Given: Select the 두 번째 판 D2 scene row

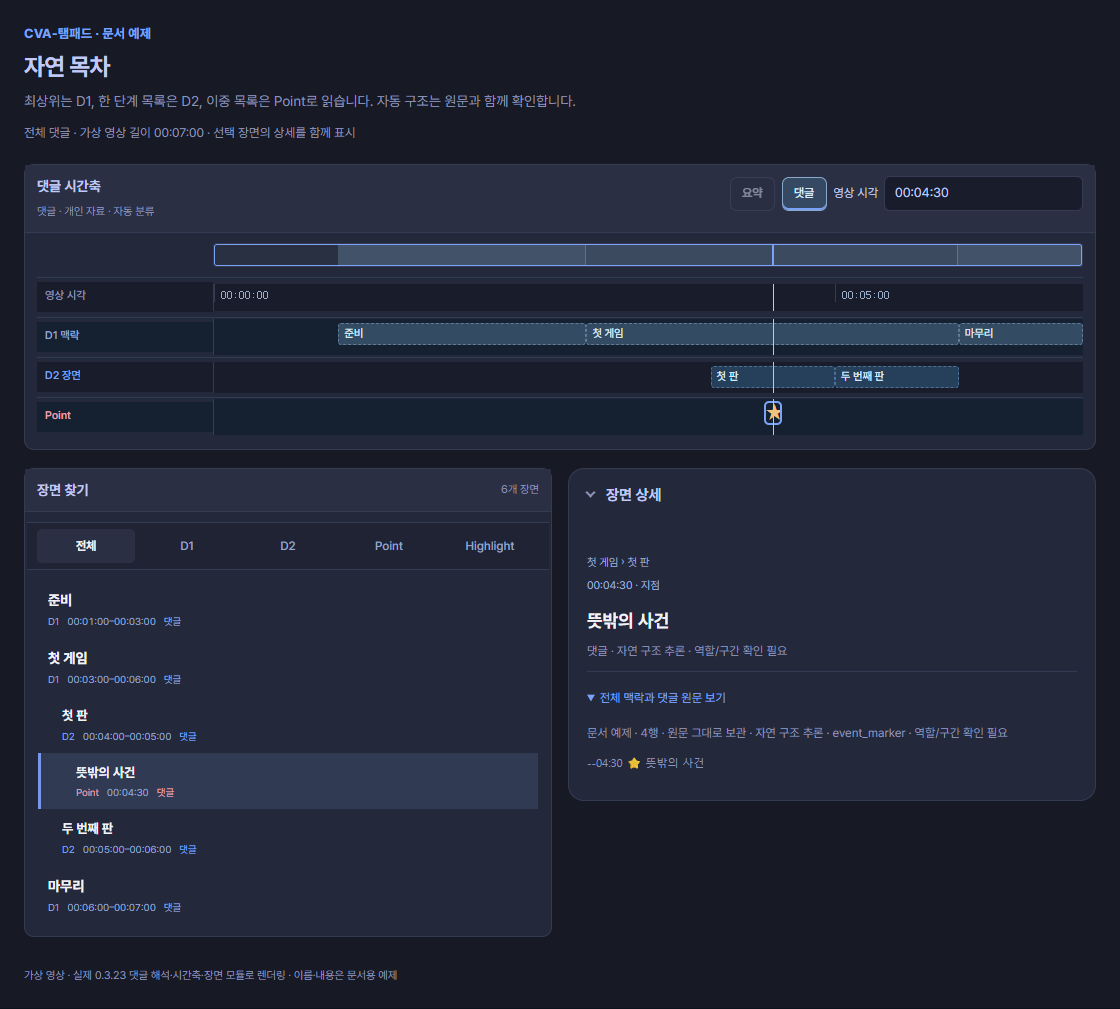Looking at the screenshot, I should (x=288, y=838).
